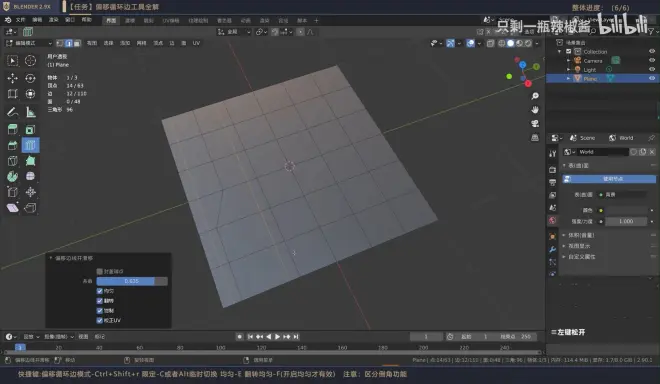Click the pan view hand icon
Image resolution: width=660 pixels, height=384 pixels.
[x=535, y=110]
